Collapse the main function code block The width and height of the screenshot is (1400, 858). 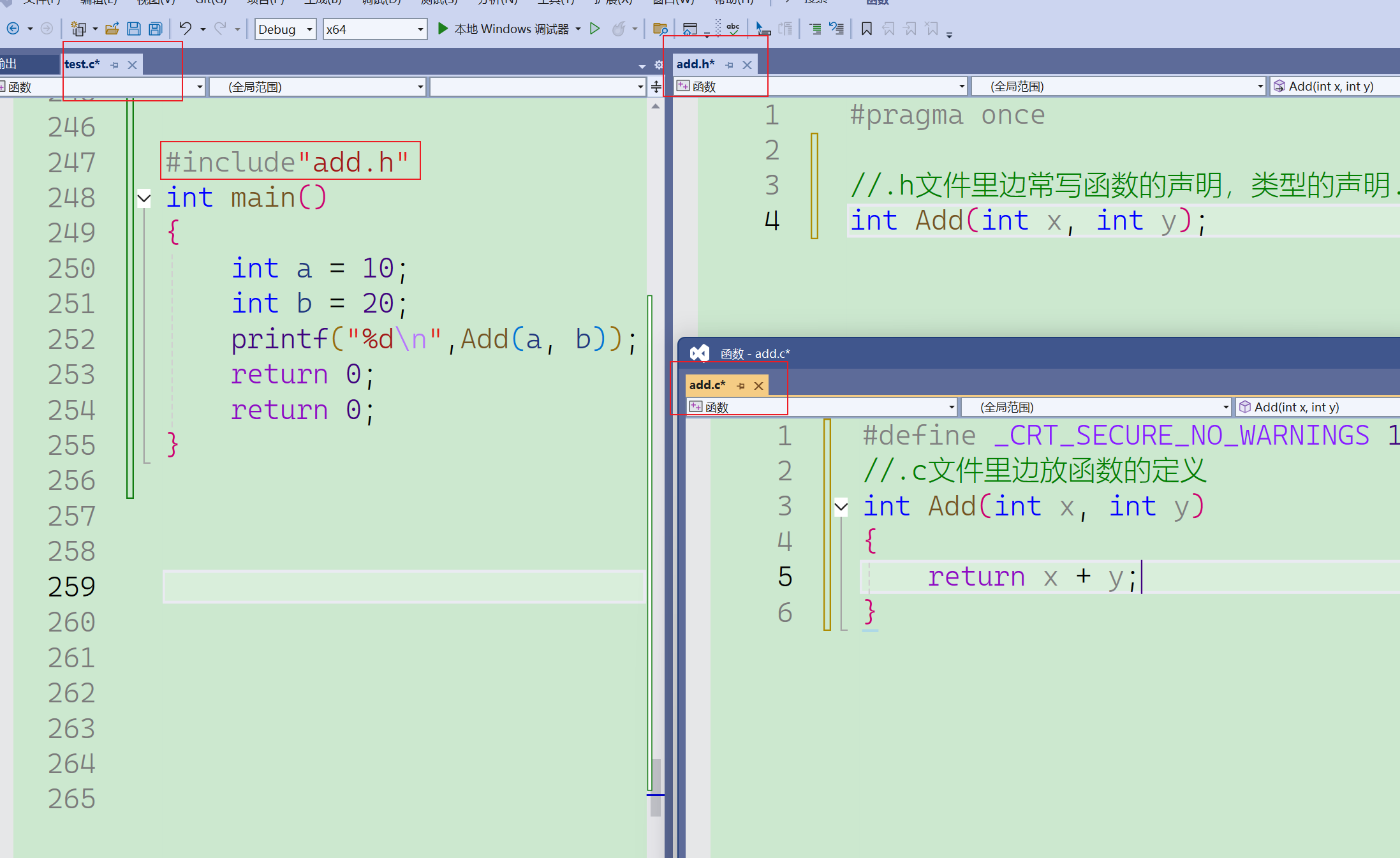(144, 198)
